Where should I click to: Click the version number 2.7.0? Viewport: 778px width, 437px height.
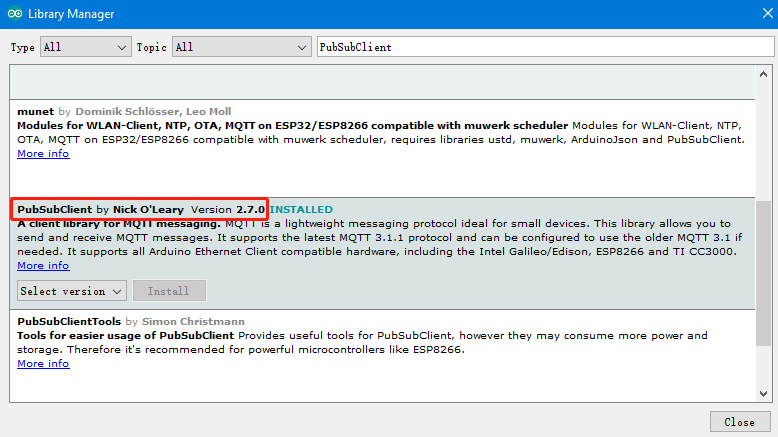click(250, 209)
